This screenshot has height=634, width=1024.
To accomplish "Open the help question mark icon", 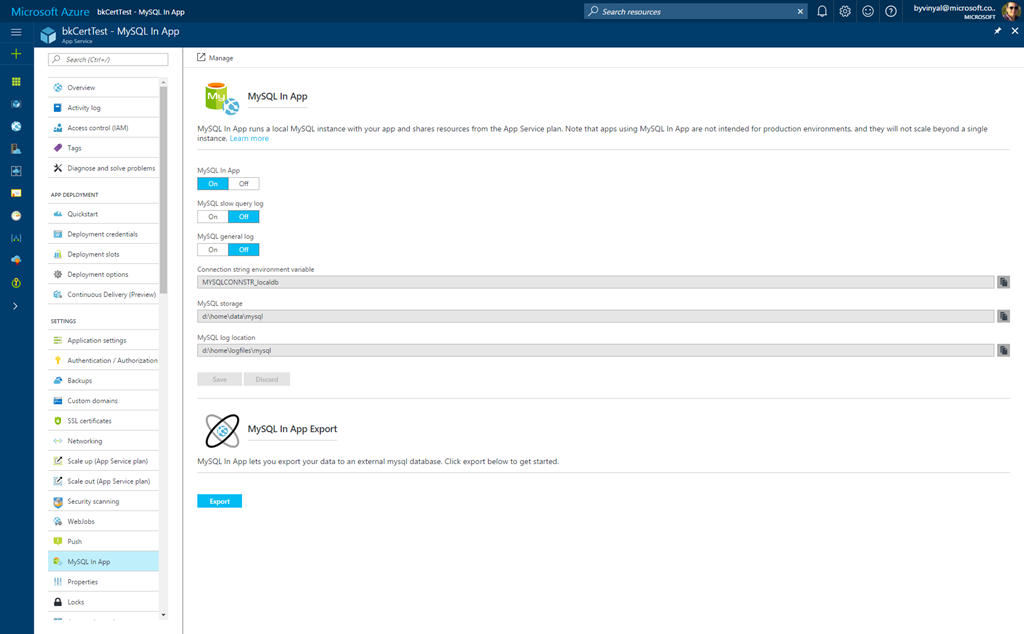I will pos(891,11).
